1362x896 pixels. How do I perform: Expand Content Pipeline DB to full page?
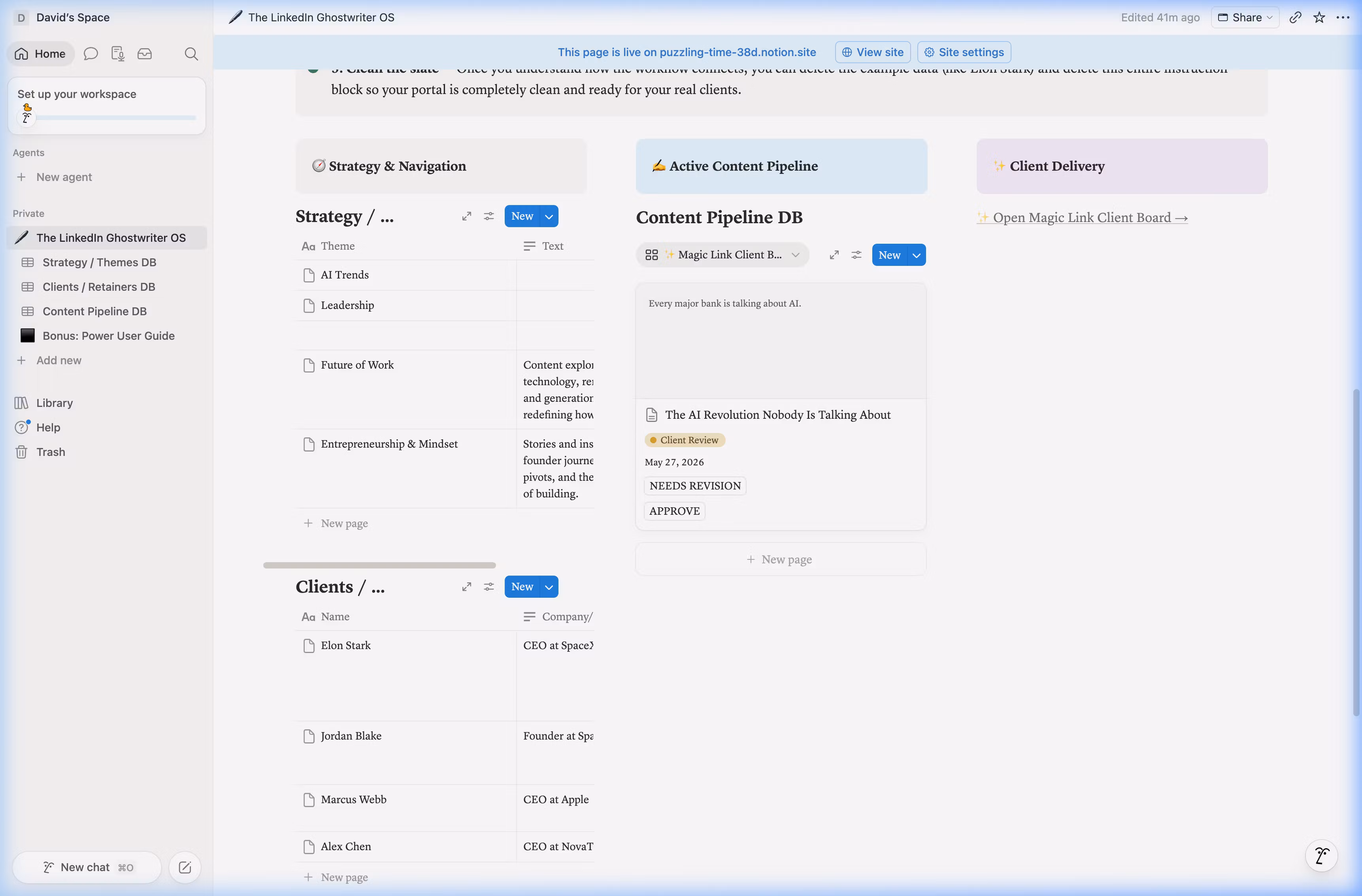click(x=834, y=255)
